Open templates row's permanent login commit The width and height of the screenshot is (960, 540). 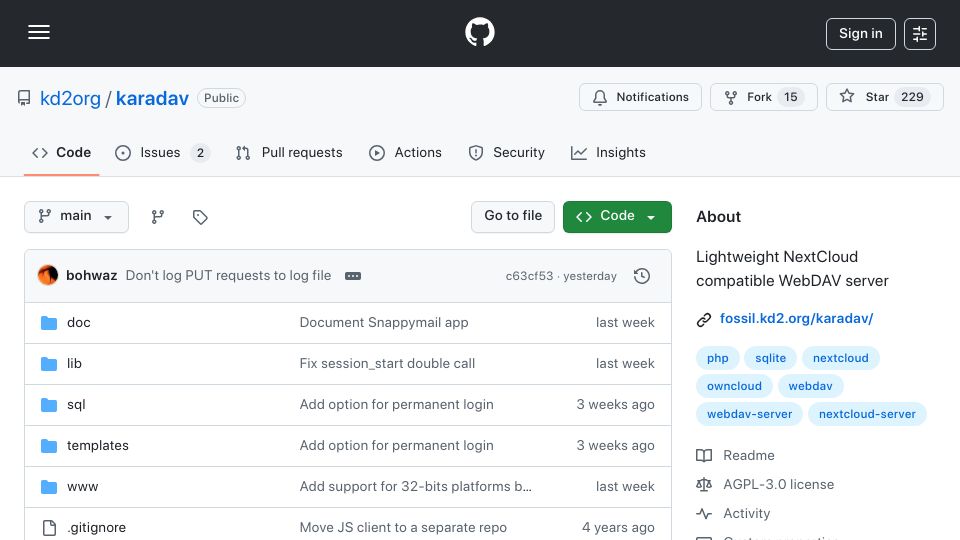[396, 446]
